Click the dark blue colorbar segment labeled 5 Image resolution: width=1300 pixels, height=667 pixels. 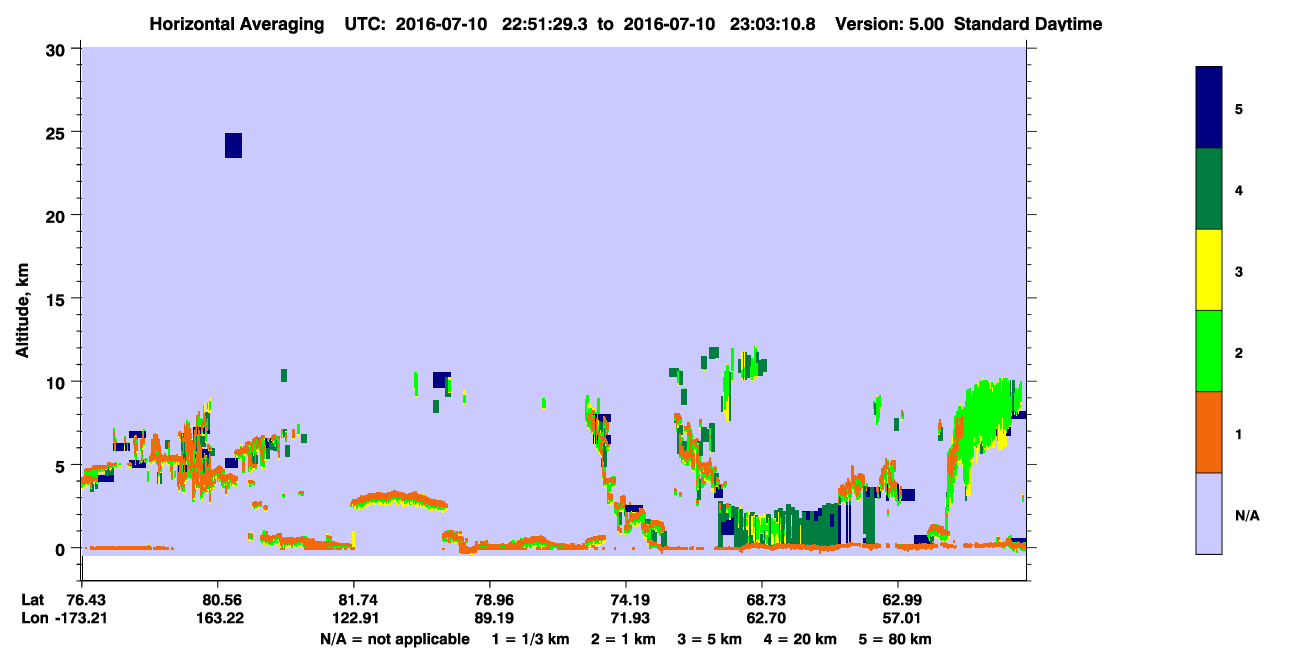point(1209,107)
